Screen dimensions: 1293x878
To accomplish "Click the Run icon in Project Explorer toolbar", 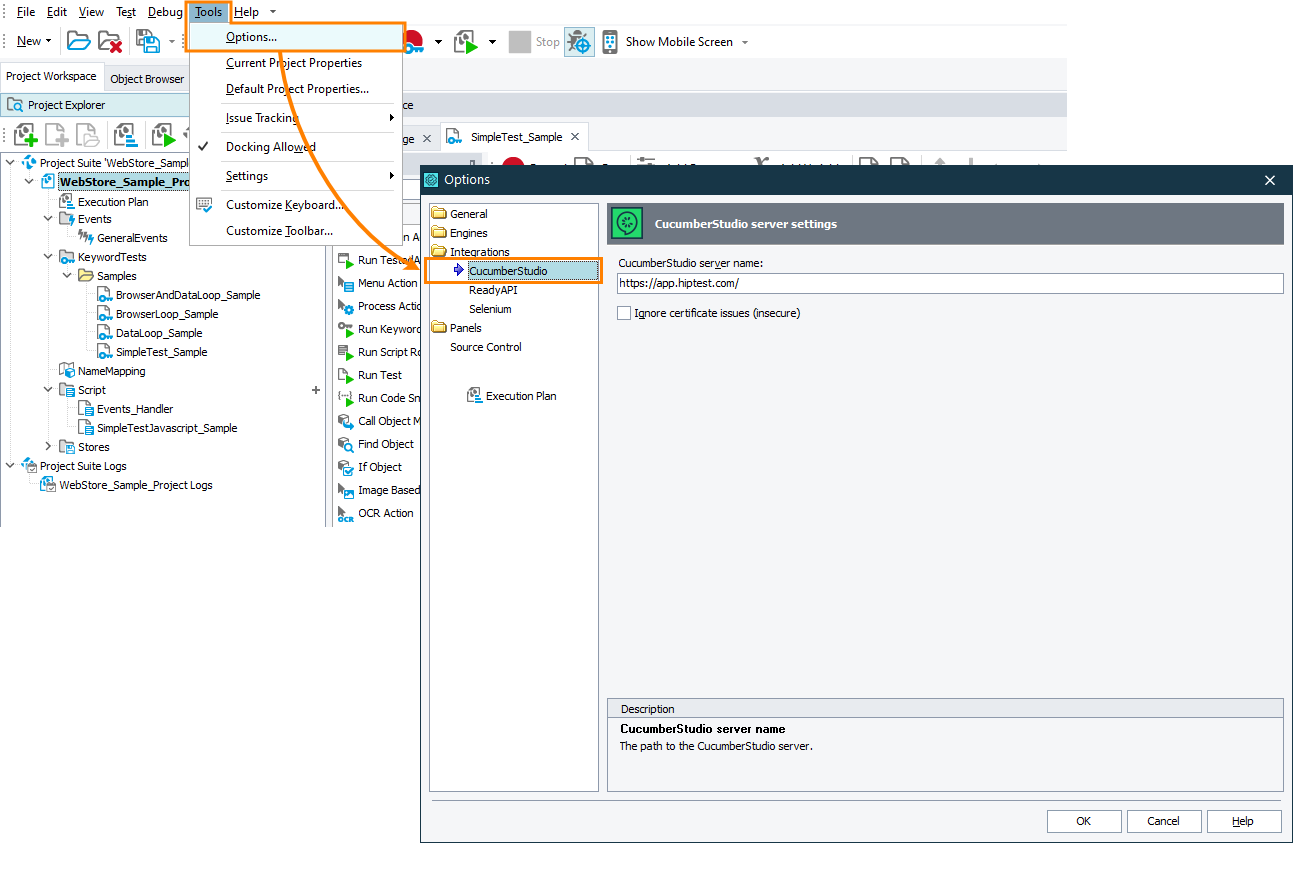I will click(163, 135).
